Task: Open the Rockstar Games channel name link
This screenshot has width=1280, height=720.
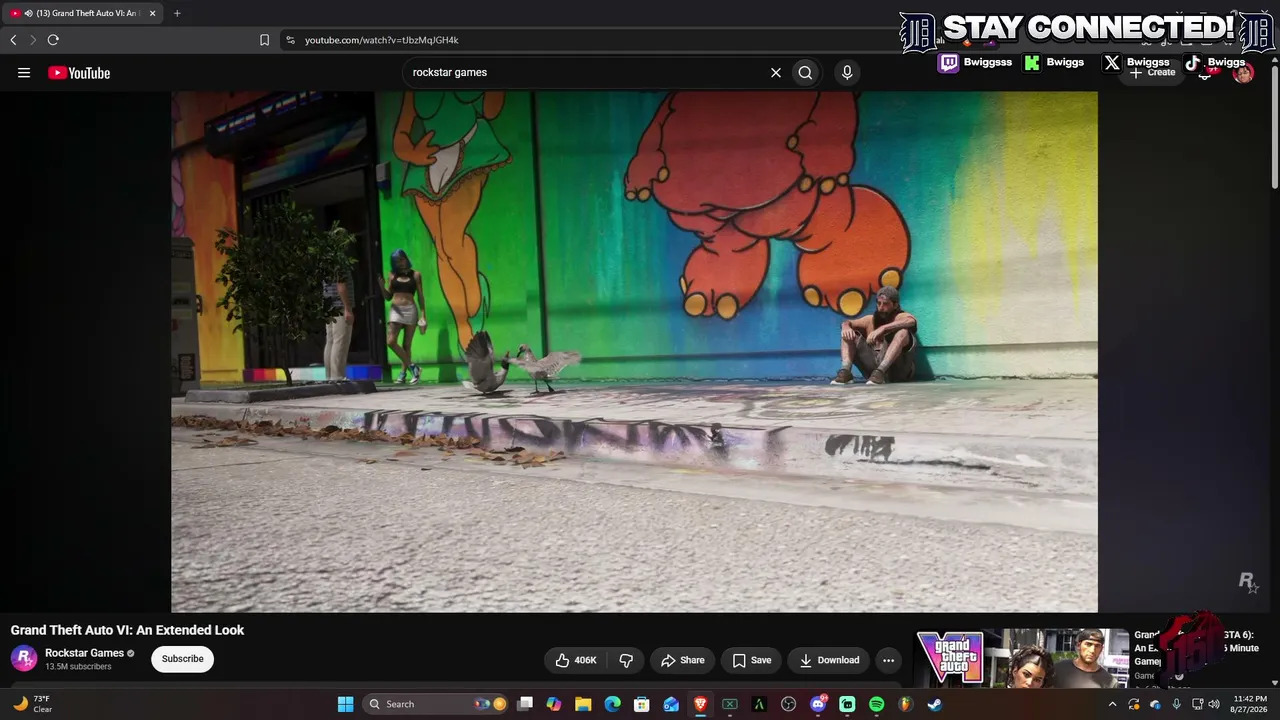Action: tap(84, 653)
